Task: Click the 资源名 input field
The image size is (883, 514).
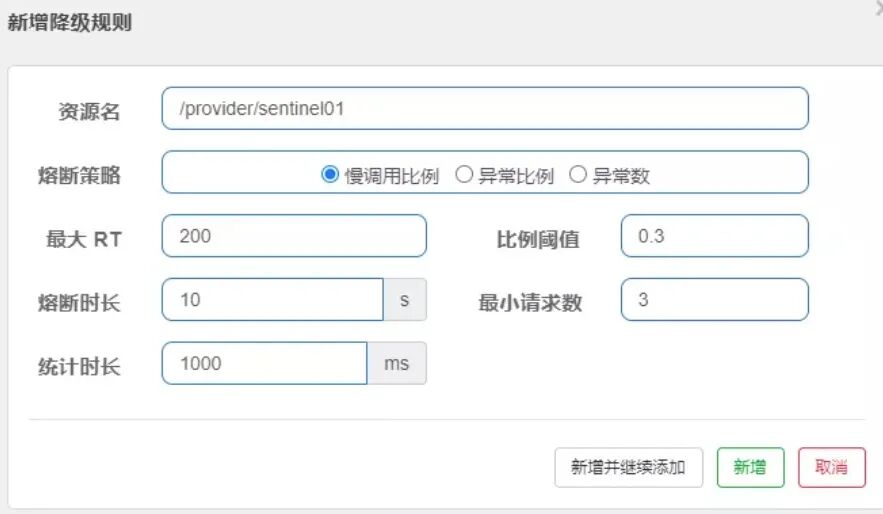Action: pyautogui.click(x=485, y=108)
